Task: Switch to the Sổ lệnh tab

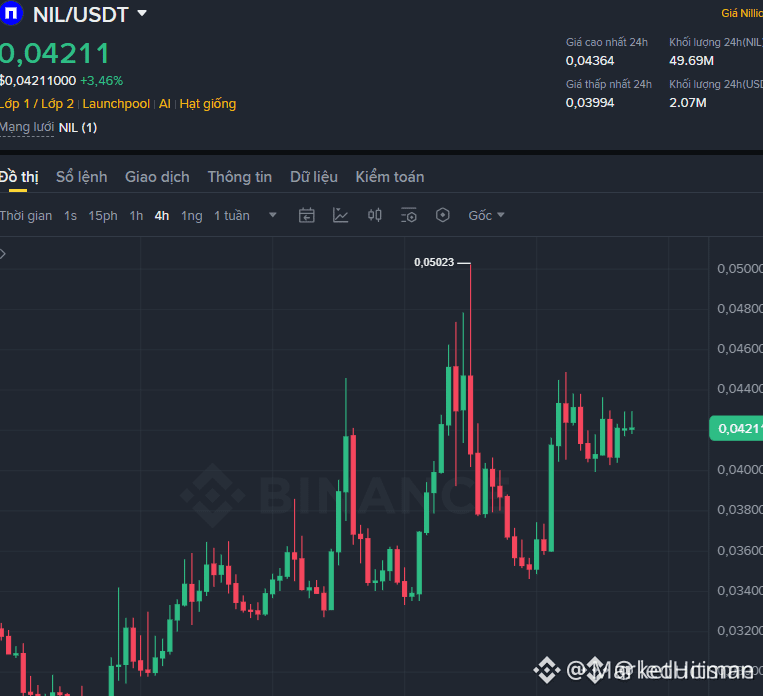Action: [x=82, y=177]
